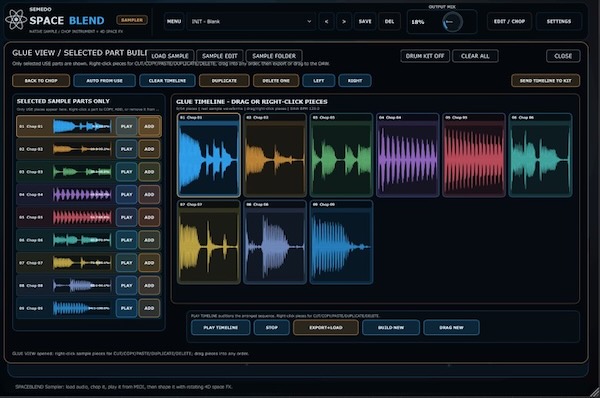Viewport: 600px width, 398px height.
Task: Select purple Chop 04 waveform in parts list
Action: coord(82,194)
